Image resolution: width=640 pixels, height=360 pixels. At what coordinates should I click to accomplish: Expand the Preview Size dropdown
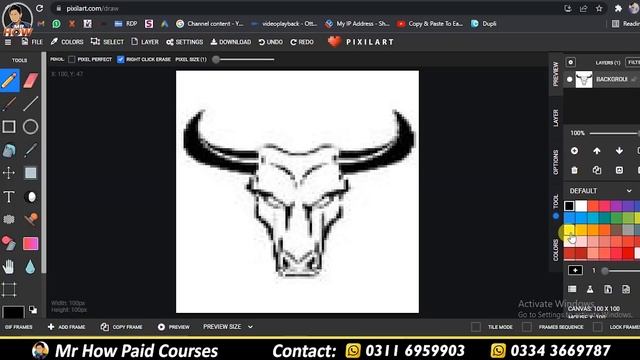click(228, 327)
